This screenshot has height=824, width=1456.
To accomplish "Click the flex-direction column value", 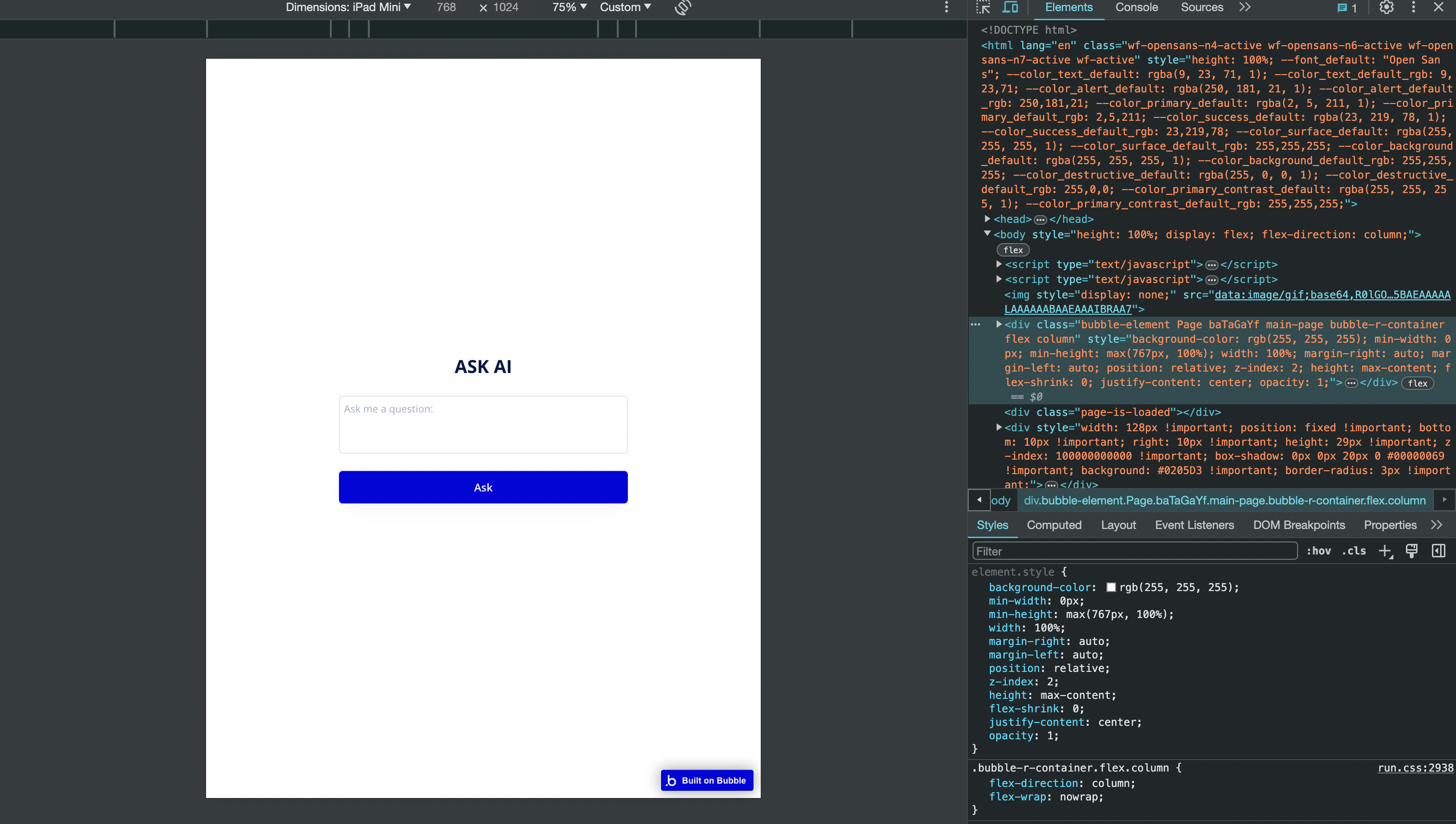I will (x=1110, y=783).
